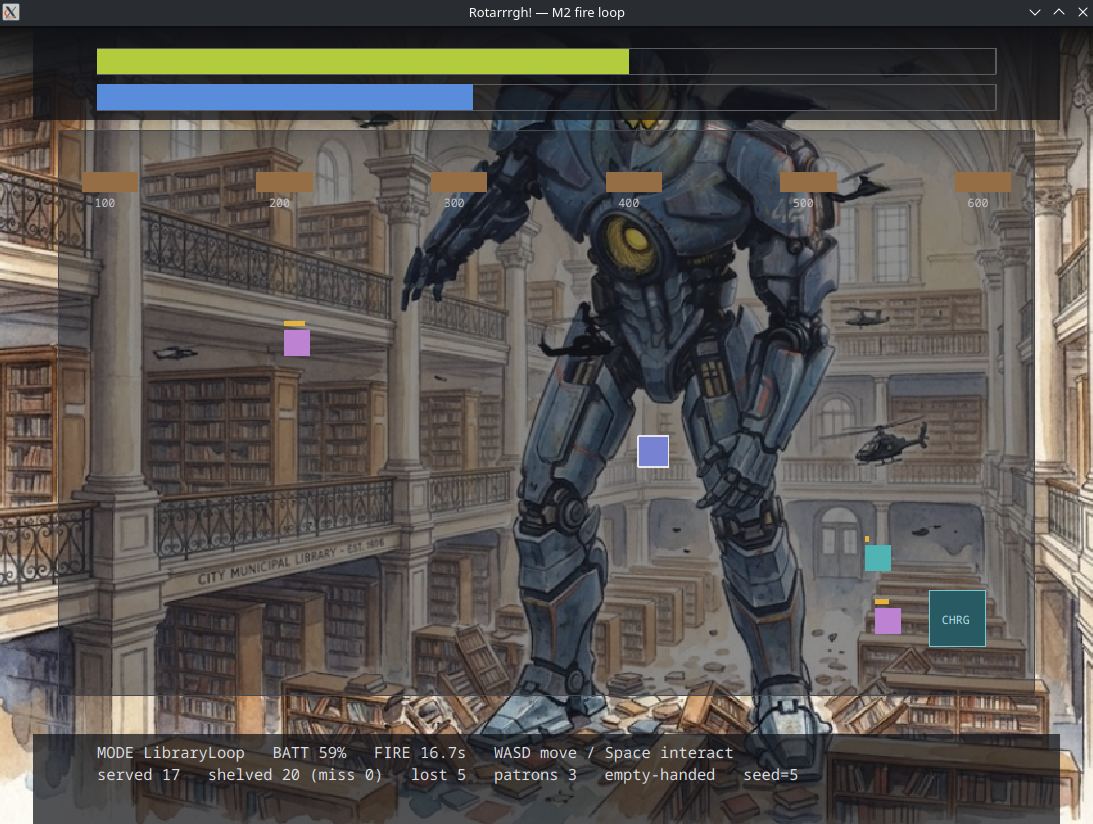Select the blue player square
This screenshot has height=824, width=1093.
(653, 452)
